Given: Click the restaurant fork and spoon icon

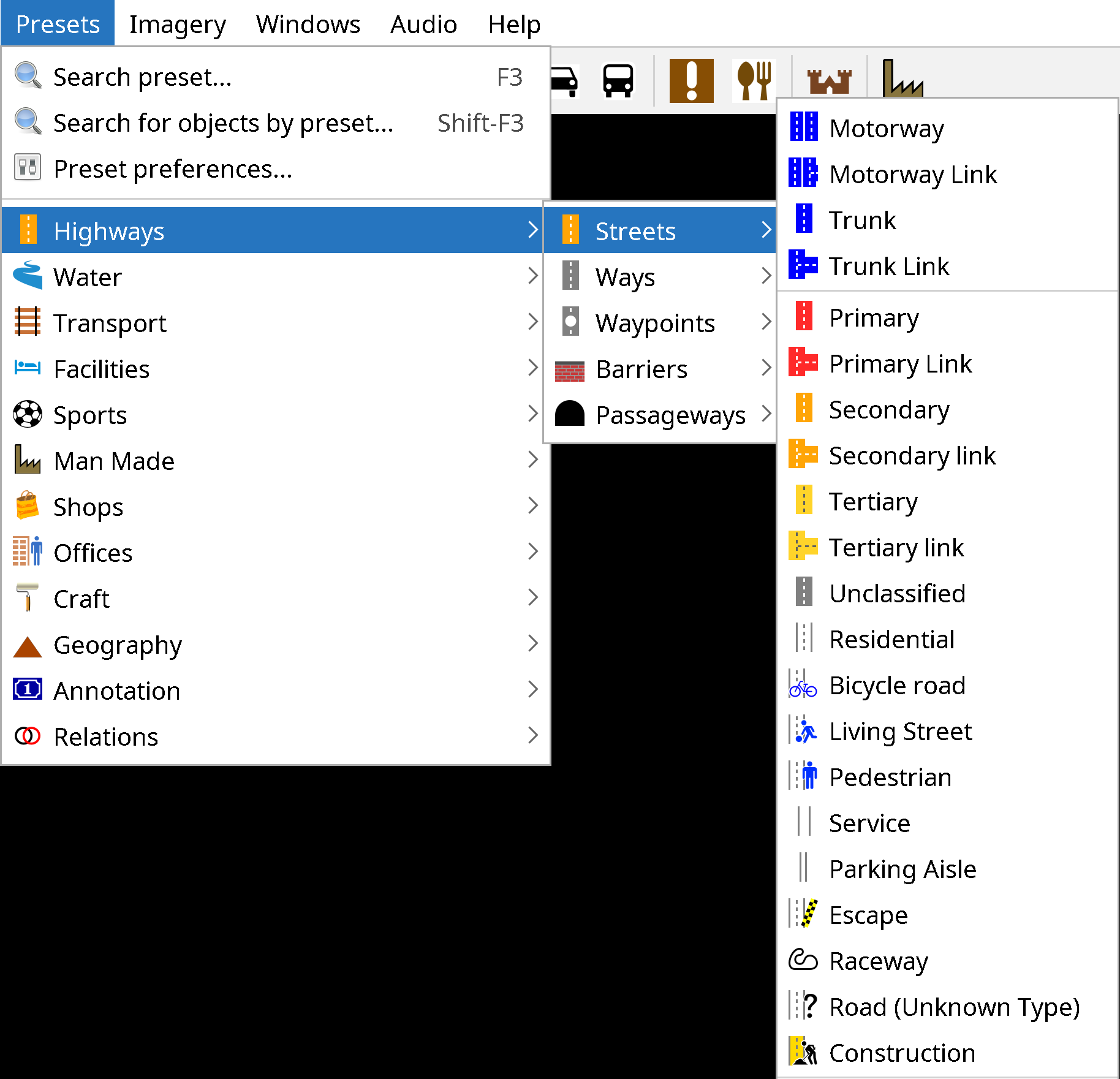Looking at the screenshot, I should click(x=754, y=80).
